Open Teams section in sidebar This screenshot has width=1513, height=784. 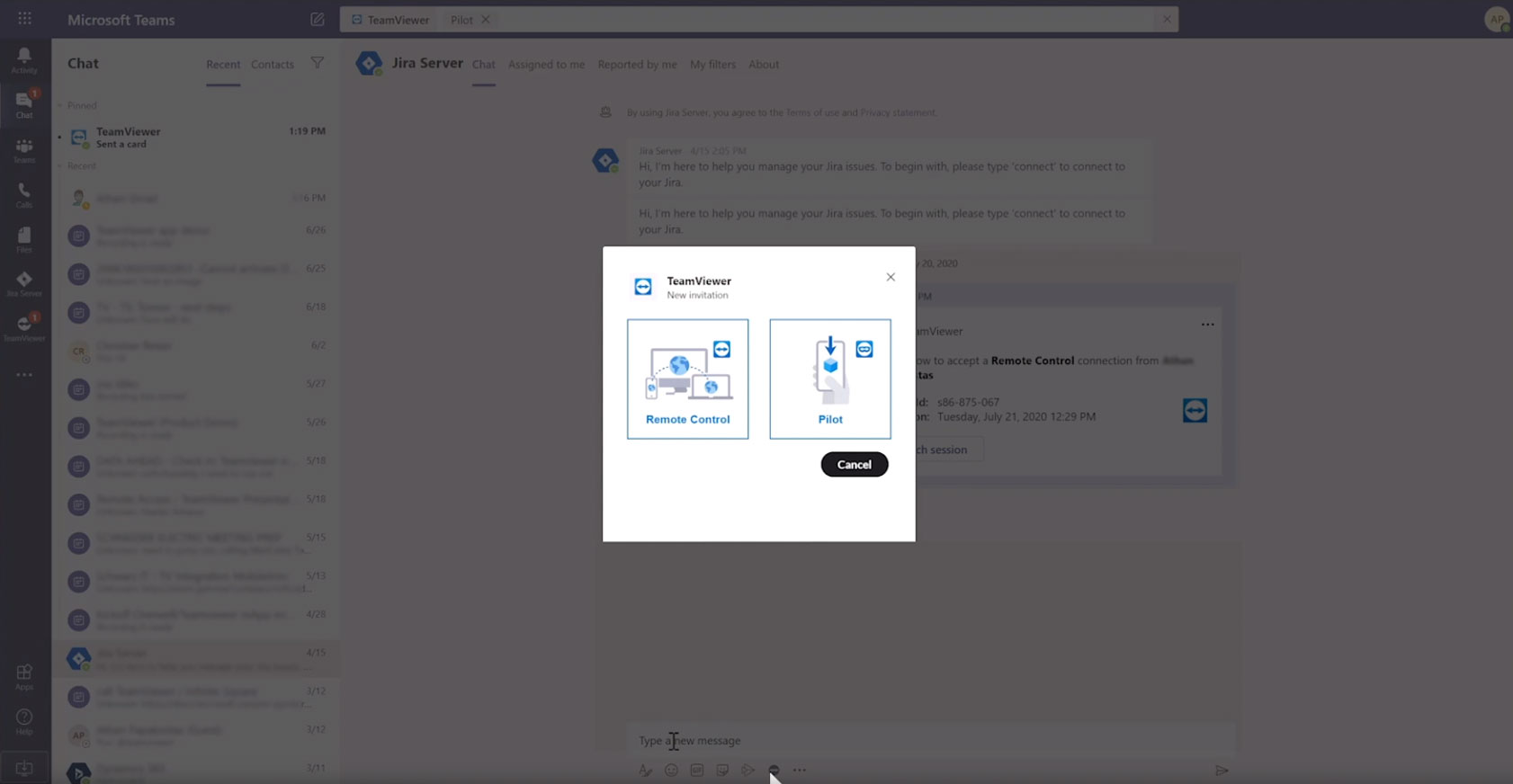coord(24,150)
